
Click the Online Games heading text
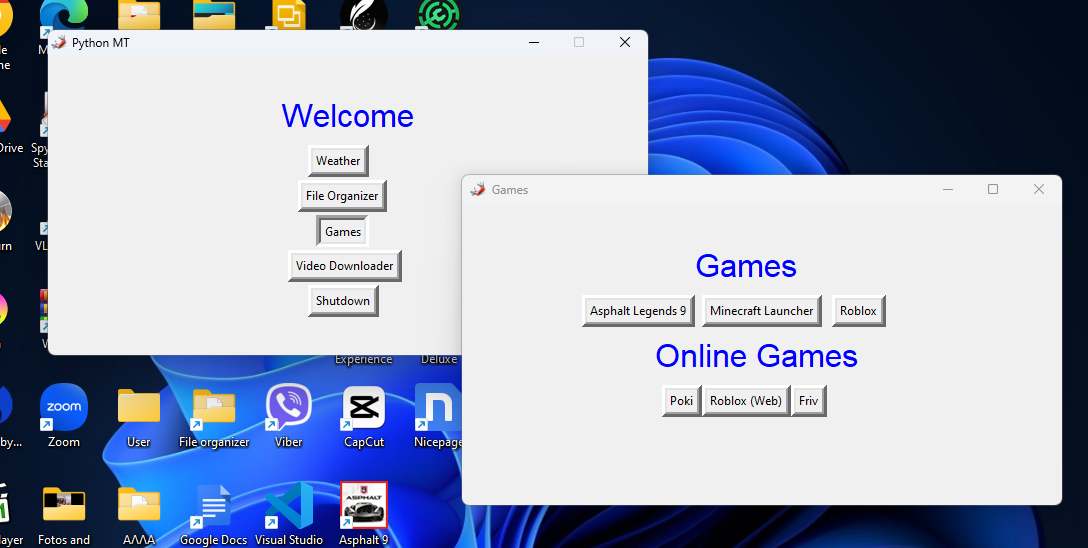coord(756,356)
